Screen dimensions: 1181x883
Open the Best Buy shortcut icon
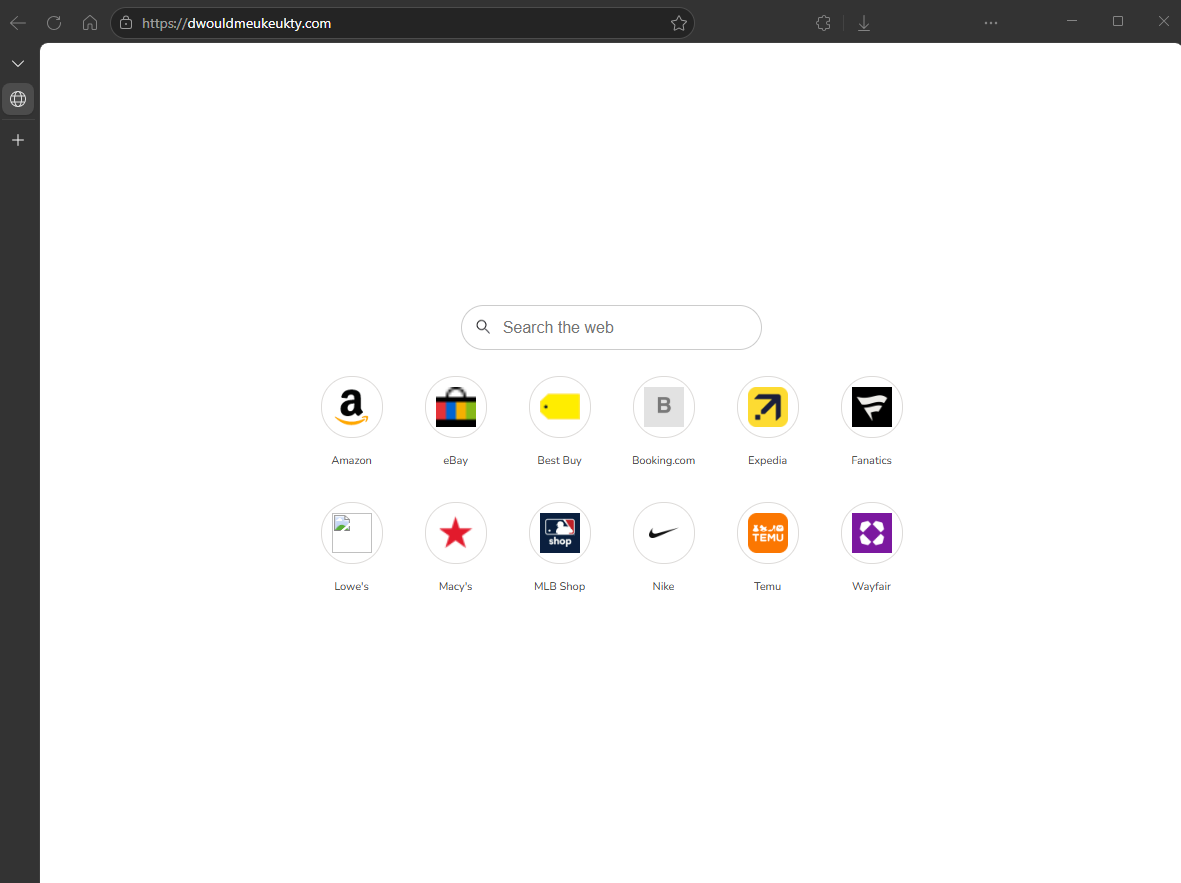(560, 407)
